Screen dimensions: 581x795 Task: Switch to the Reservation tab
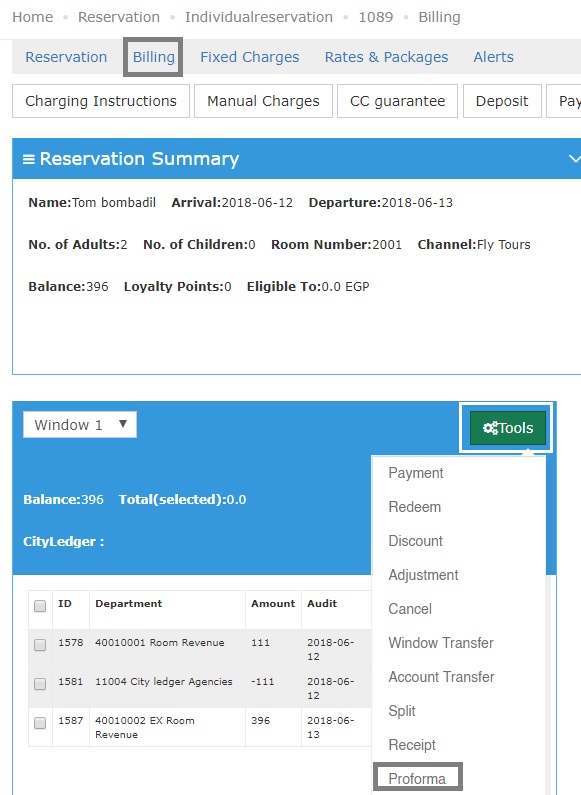tap(66, 57)
